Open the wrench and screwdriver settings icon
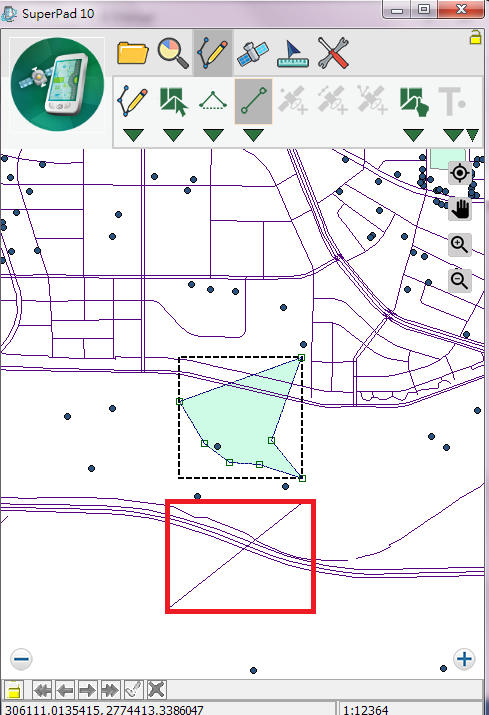Image resolution: width=489 pixels, height=715 pixels. coord(333,53)
